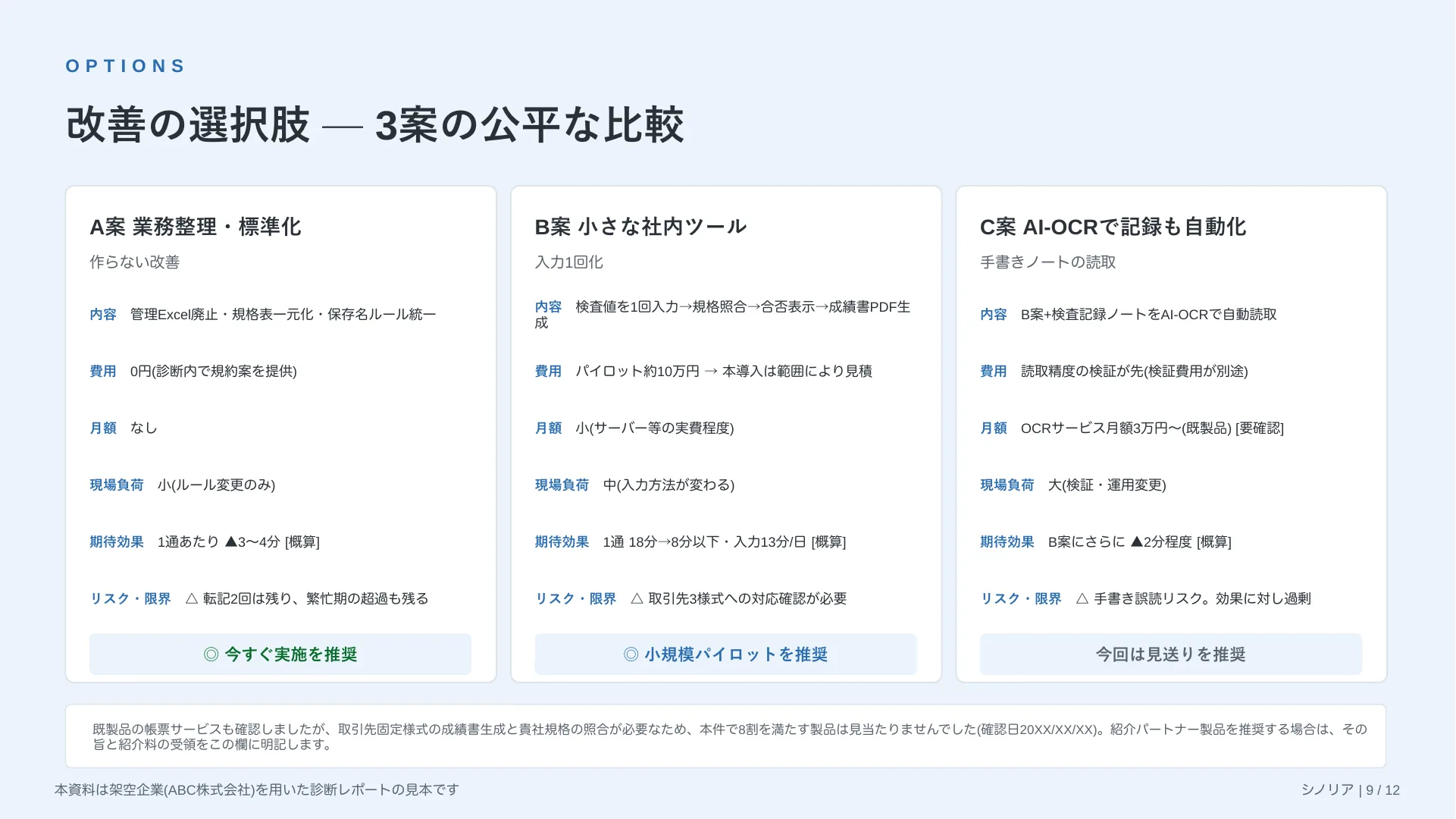The image size is (1456, 819).
Task: Click the slide title 改善の選択肢 — 3案の公平な比較
Action: (x=375, y=125)
